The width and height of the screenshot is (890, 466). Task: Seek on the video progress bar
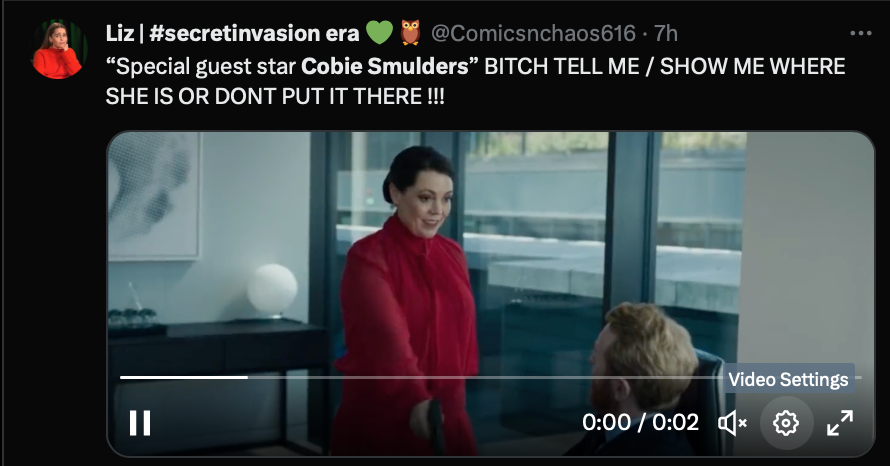(490, 377)
